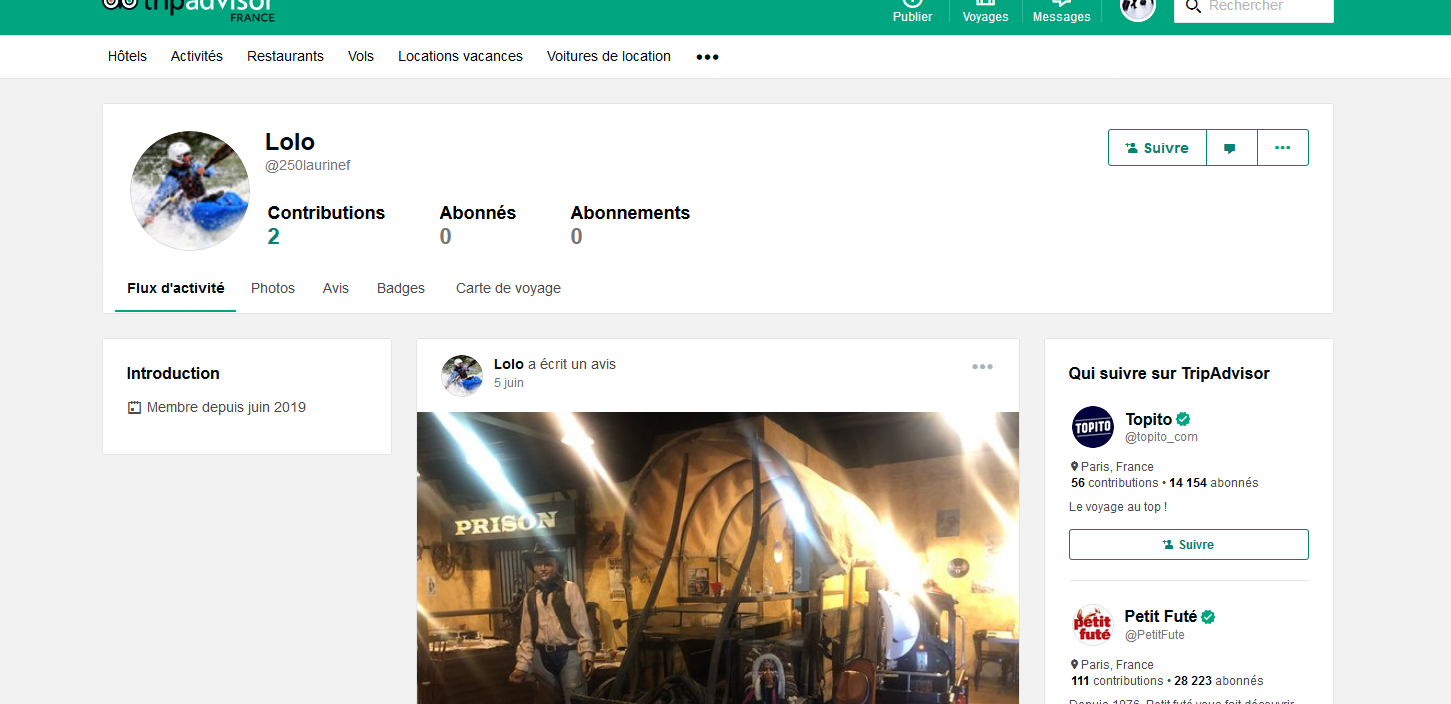Click the 5 juin post date
The height and width of the screenshot is (704, 1451).
(x=509, y=383)
